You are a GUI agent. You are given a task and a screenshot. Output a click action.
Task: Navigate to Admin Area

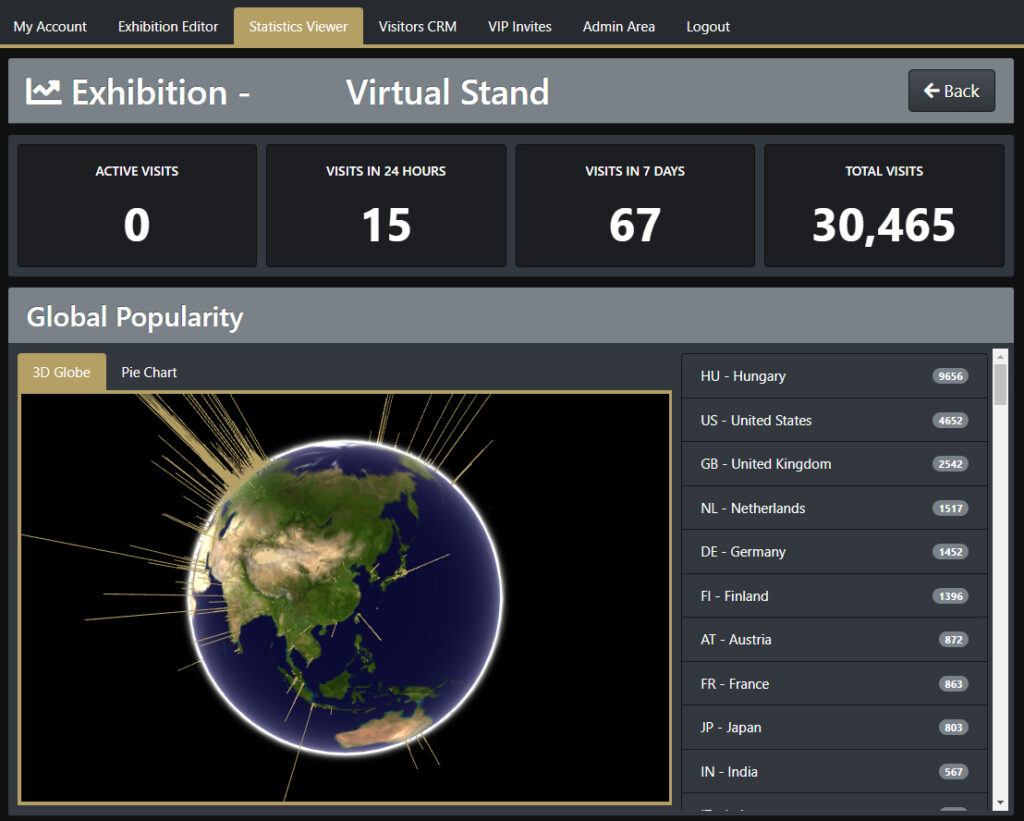pyautogui.click(x=618, y=27)
